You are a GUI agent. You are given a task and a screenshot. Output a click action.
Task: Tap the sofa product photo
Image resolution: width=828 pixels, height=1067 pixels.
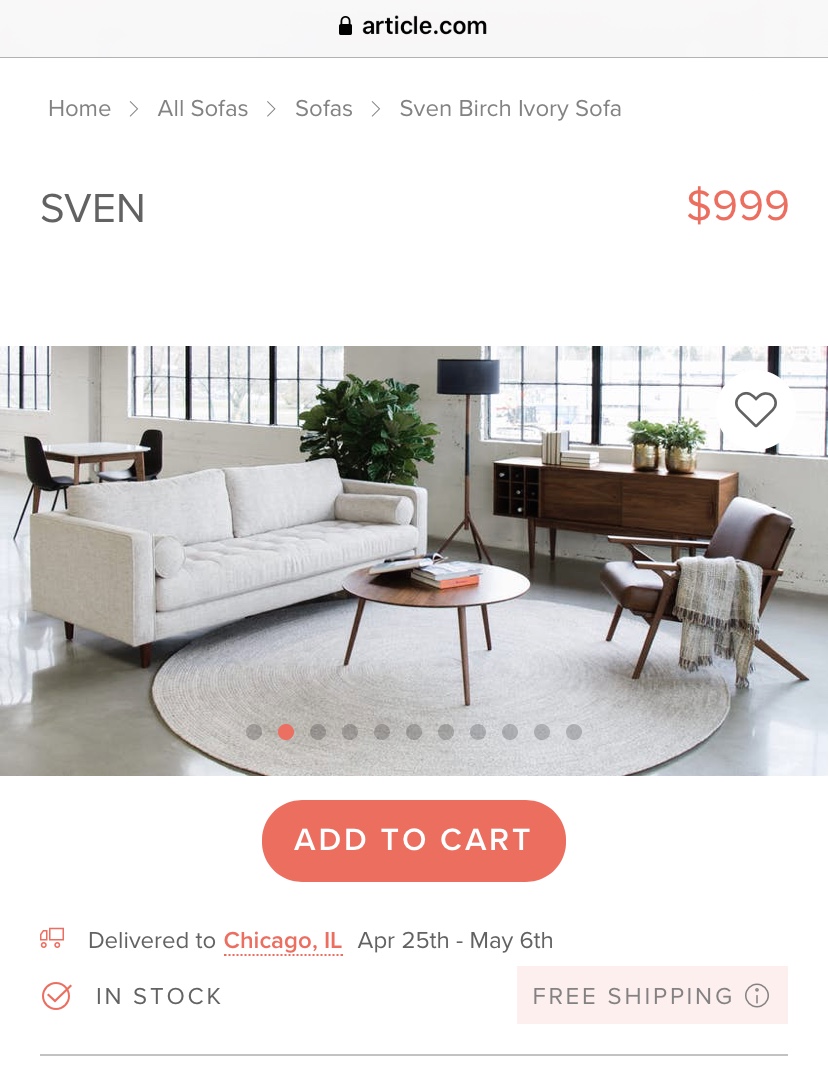point(414,561)
